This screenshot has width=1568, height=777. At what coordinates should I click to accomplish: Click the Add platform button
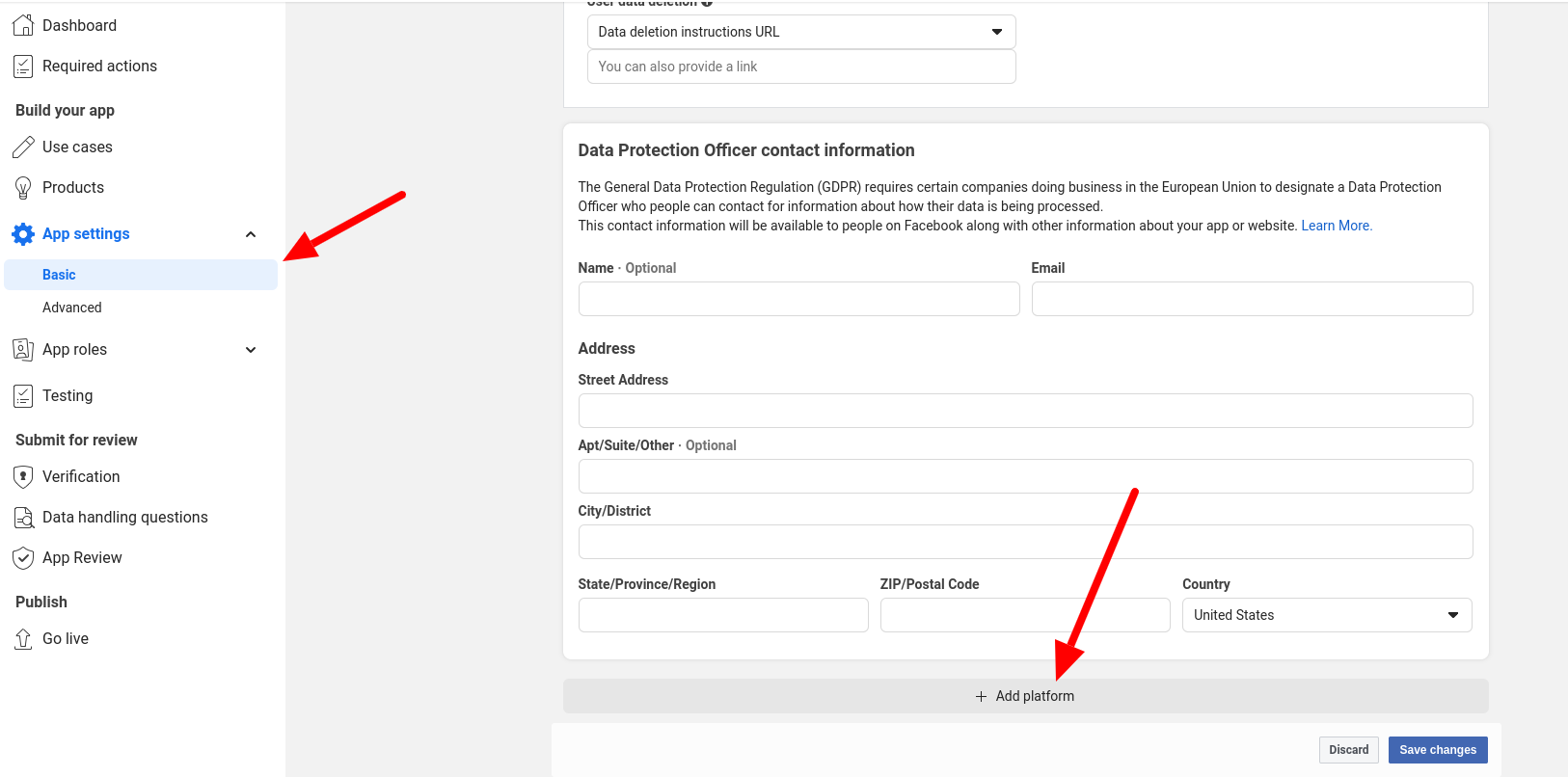[x=1025, y=696]
